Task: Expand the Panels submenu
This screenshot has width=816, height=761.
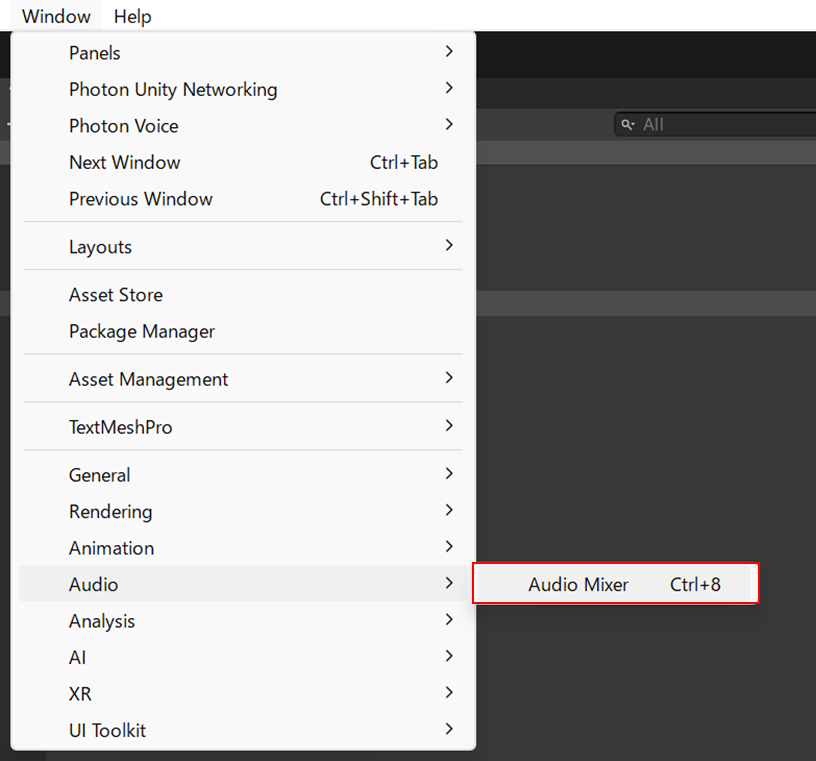Action: [243, 53]
